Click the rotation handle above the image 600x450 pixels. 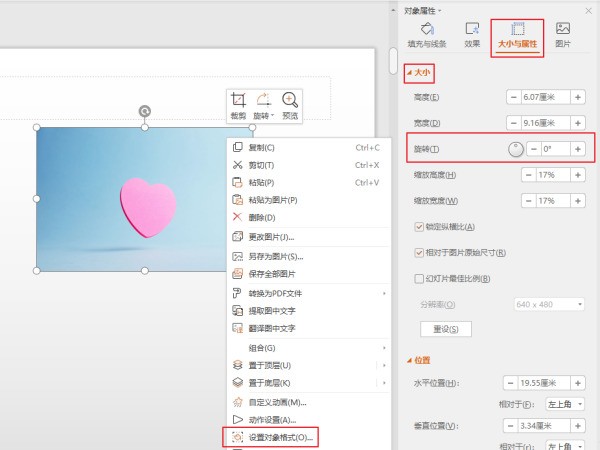pyautogui.click(x=145, y=111)
